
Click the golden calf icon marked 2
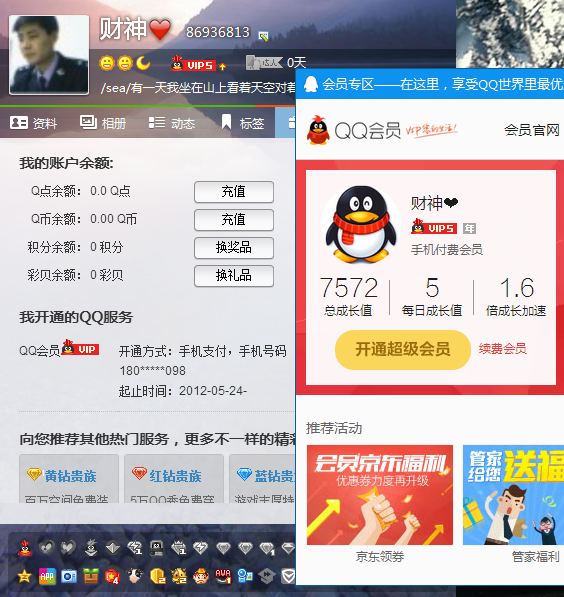tap(179, 576)
